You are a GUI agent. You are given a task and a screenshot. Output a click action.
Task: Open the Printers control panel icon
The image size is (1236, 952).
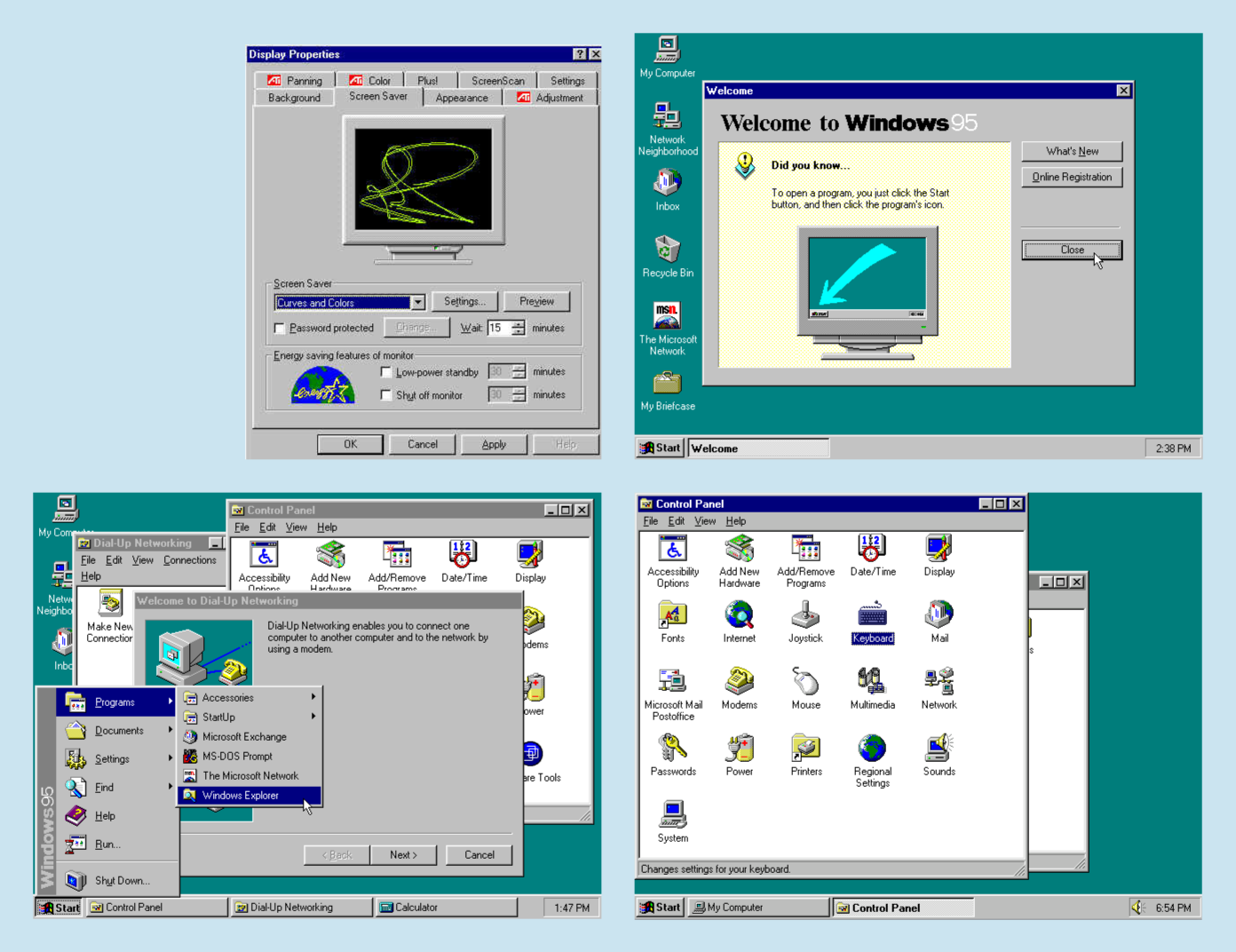click(805, 754)
